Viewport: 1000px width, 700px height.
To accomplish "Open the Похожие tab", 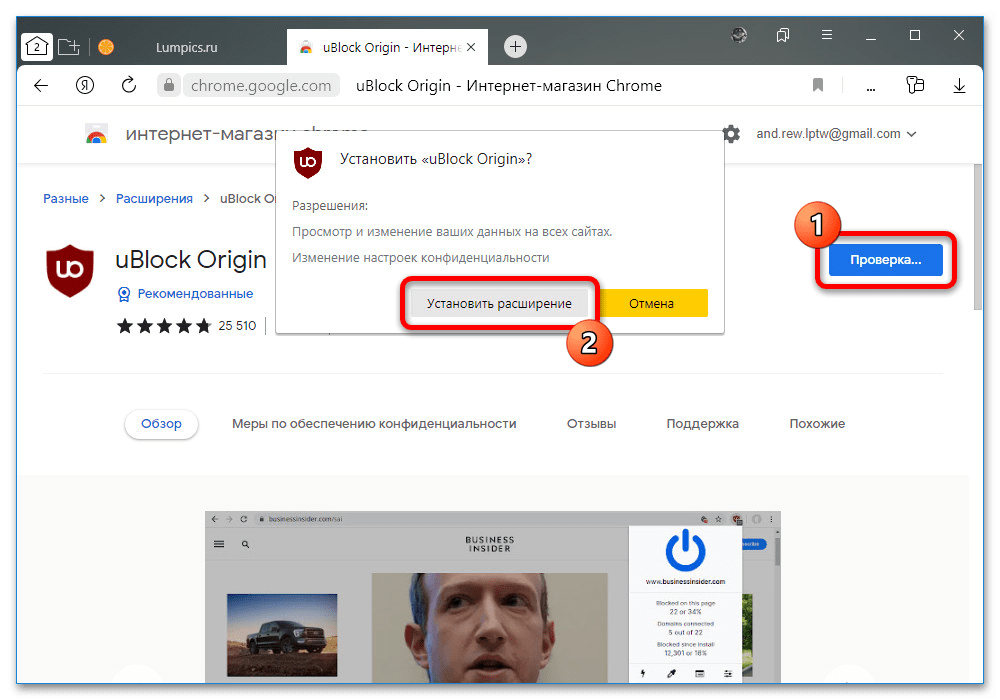I will click(817, 424).
